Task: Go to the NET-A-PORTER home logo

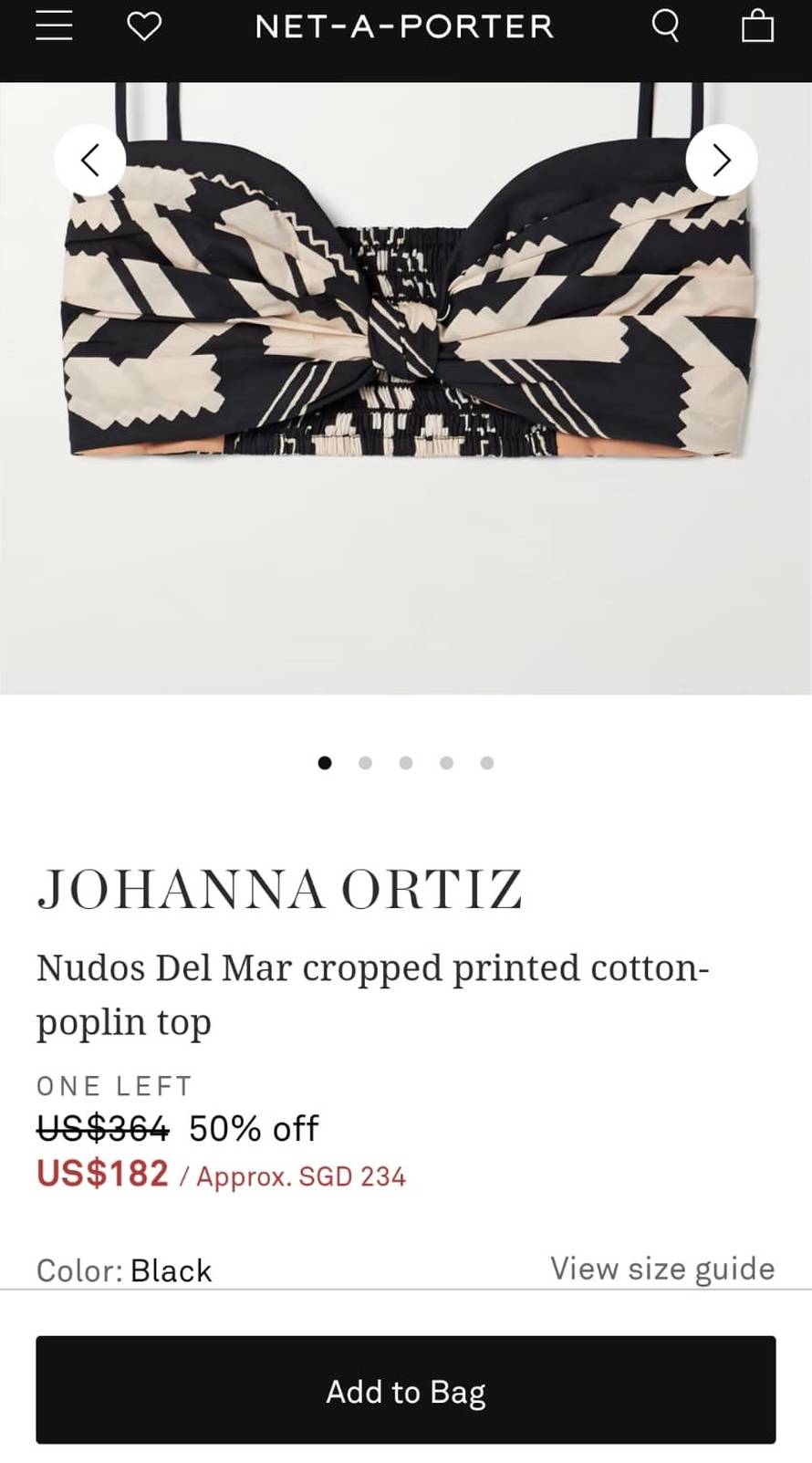Action: point(405,26)
